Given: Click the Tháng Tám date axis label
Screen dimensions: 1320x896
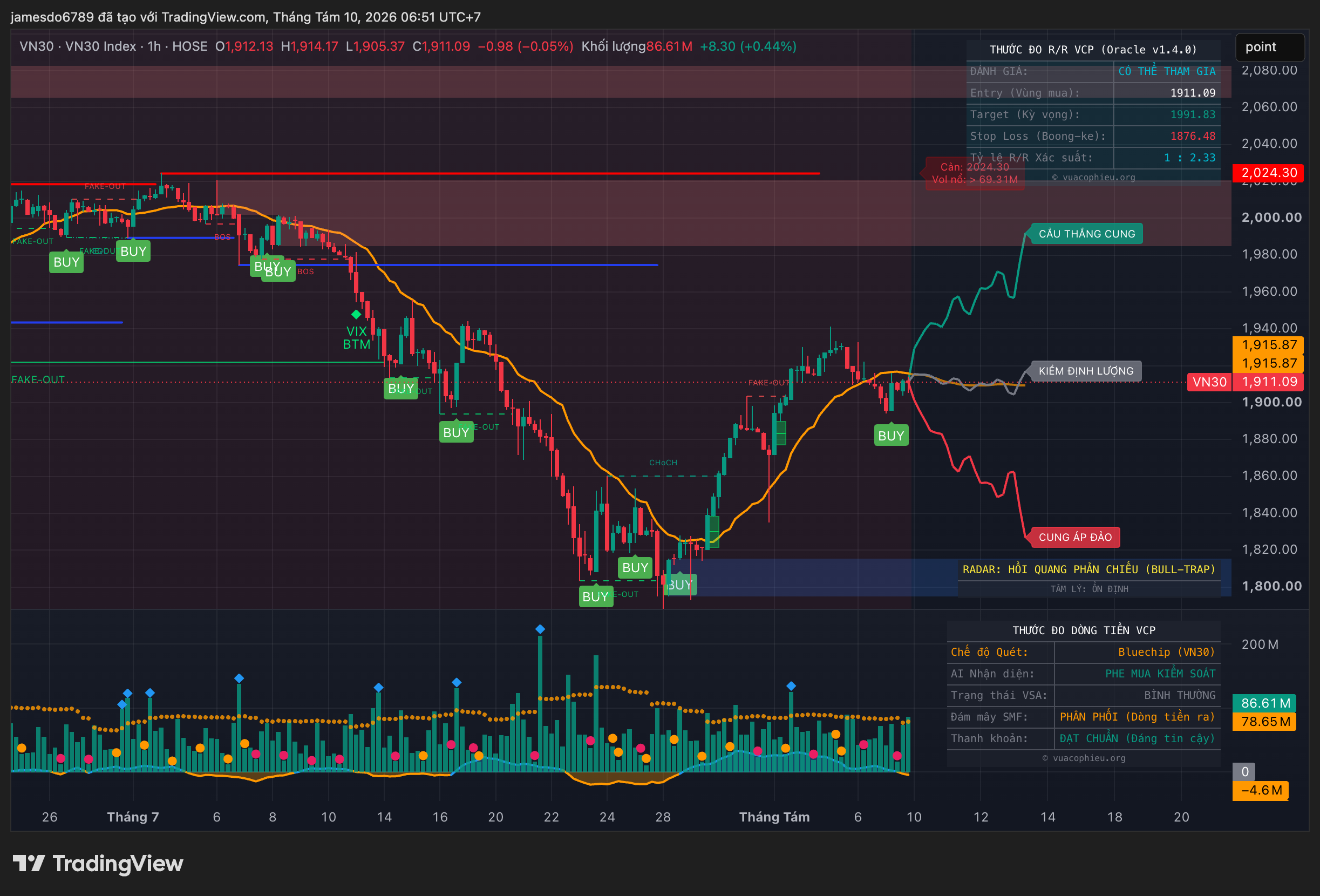Looking at the screenshot, I should [774, 817].
